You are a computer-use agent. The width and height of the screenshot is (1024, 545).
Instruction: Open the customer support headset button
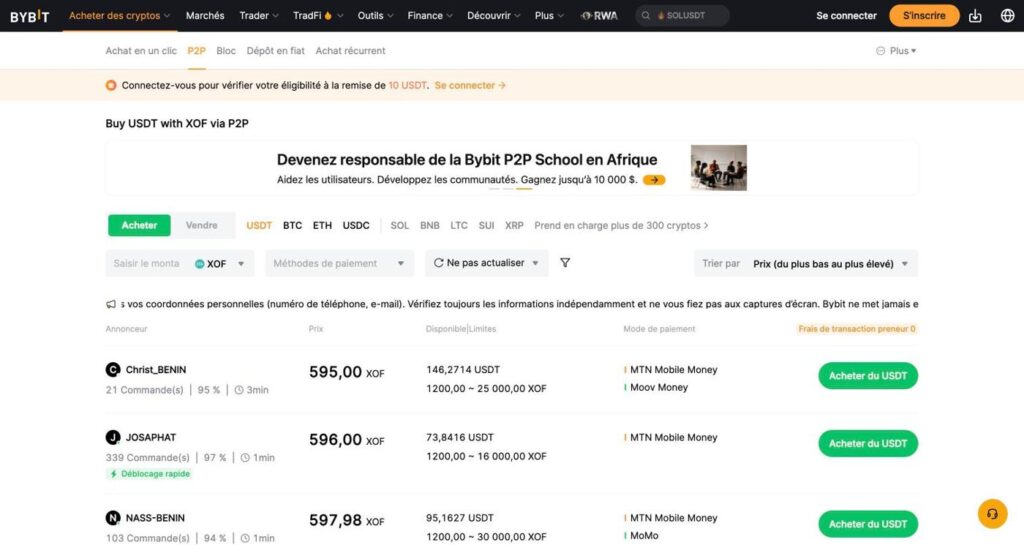click(x=992, y=514)
